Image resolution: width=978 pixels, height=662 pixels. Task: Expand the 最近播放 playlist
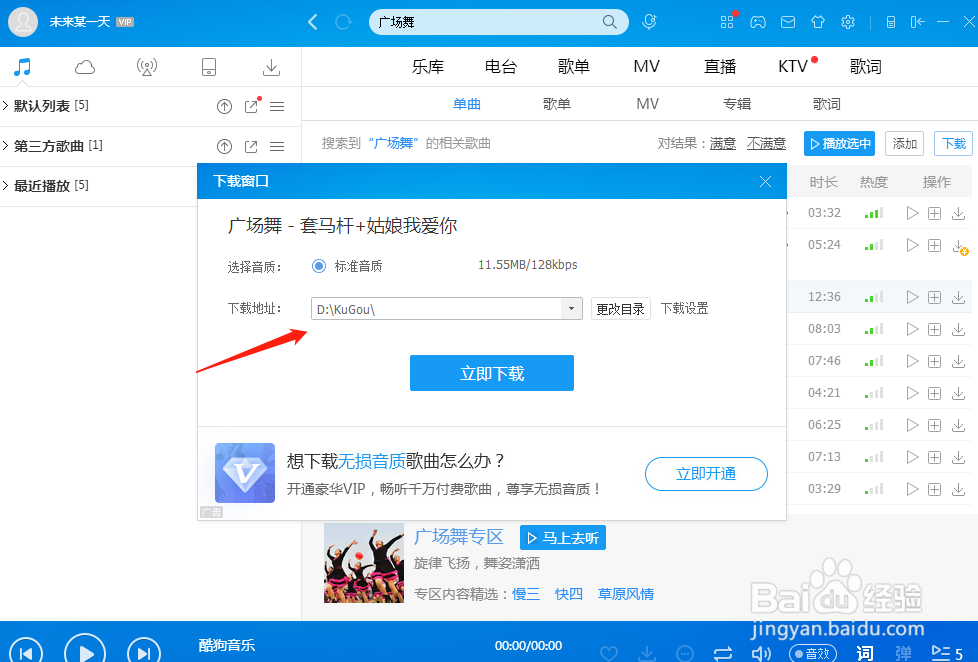point(6,185)
